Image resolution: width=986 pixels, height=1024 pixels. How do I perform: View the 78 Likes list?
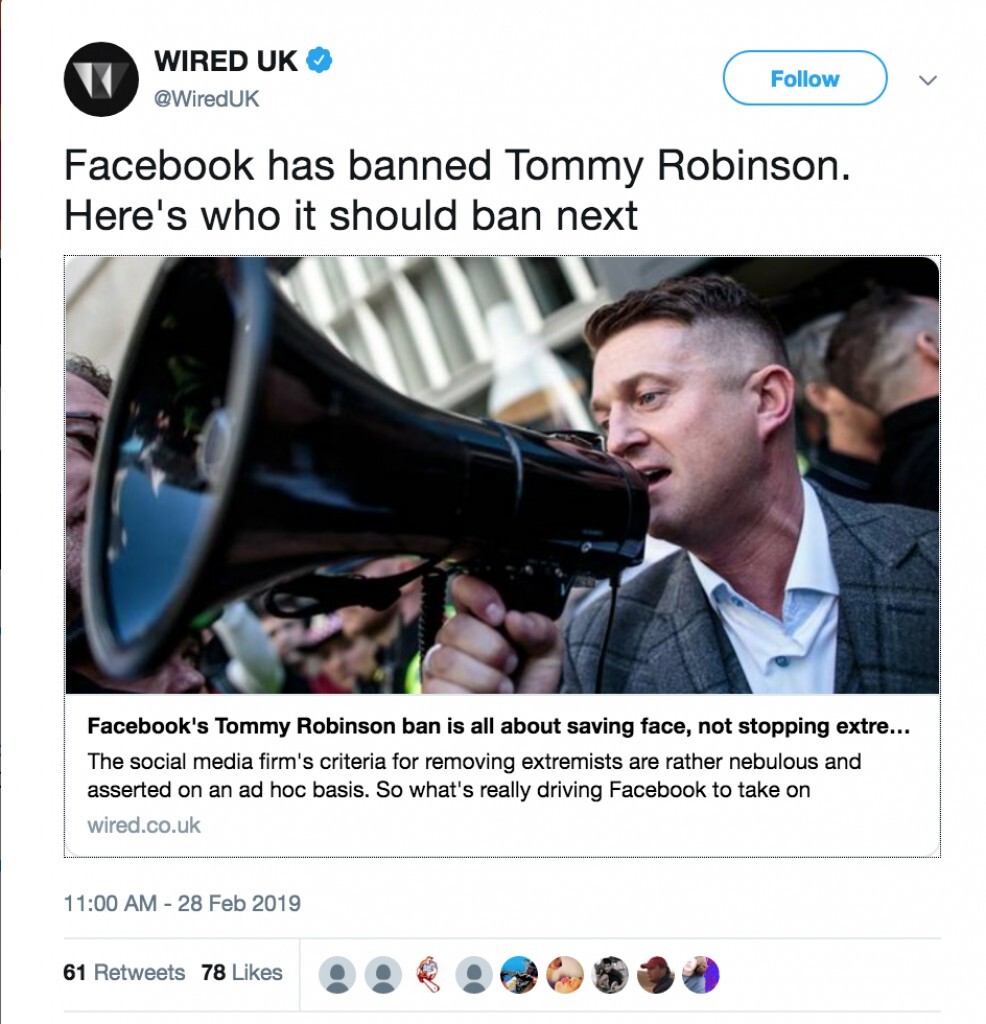point(242,972)
